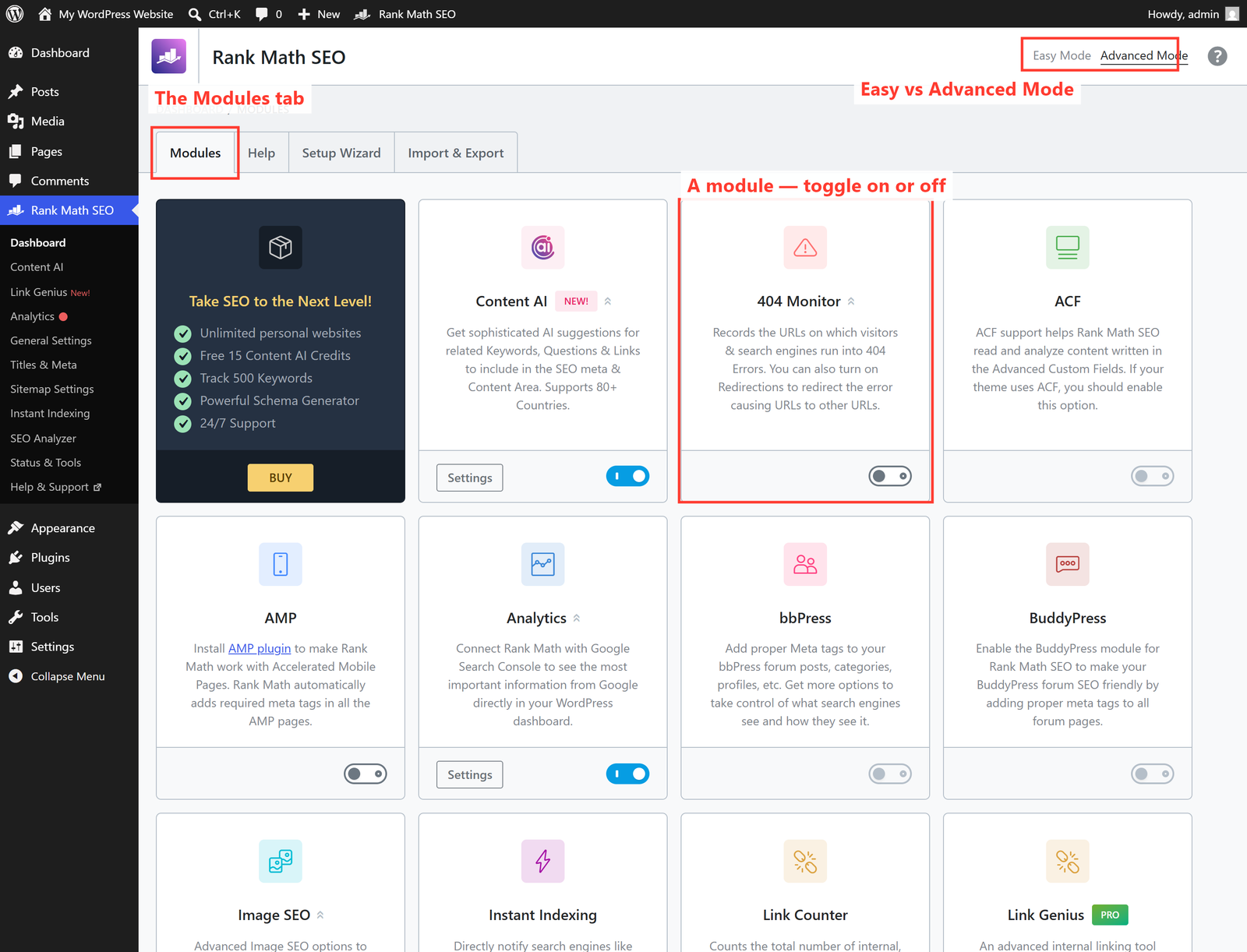Click the AMP phone icon

pos(281,564)
